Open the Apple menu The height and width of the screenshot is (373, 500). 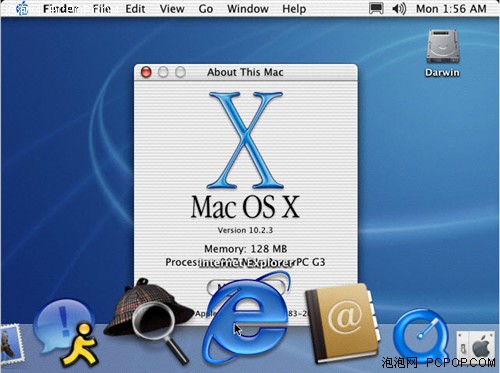[x=22, y=9]
